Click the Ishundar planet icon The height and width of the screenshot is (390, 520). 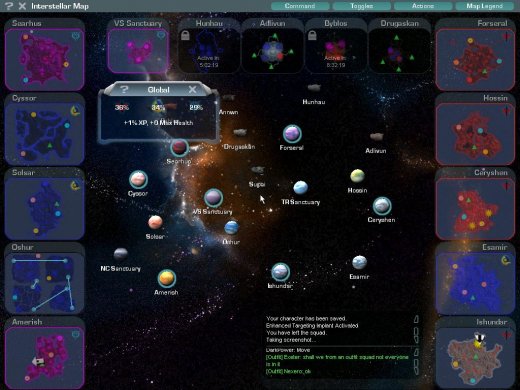tap(280, 272)
